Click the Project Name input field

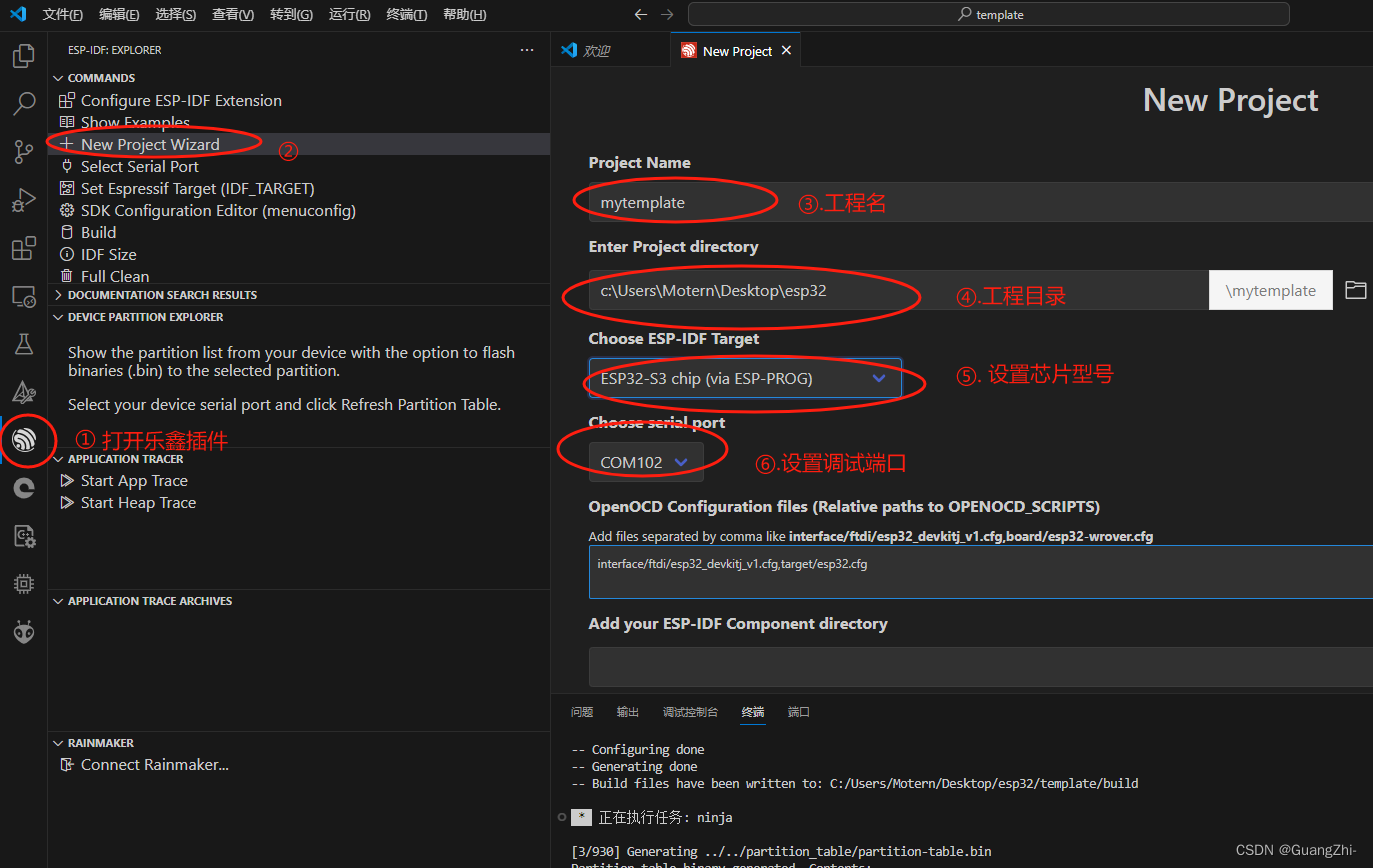tap(980, 202)
